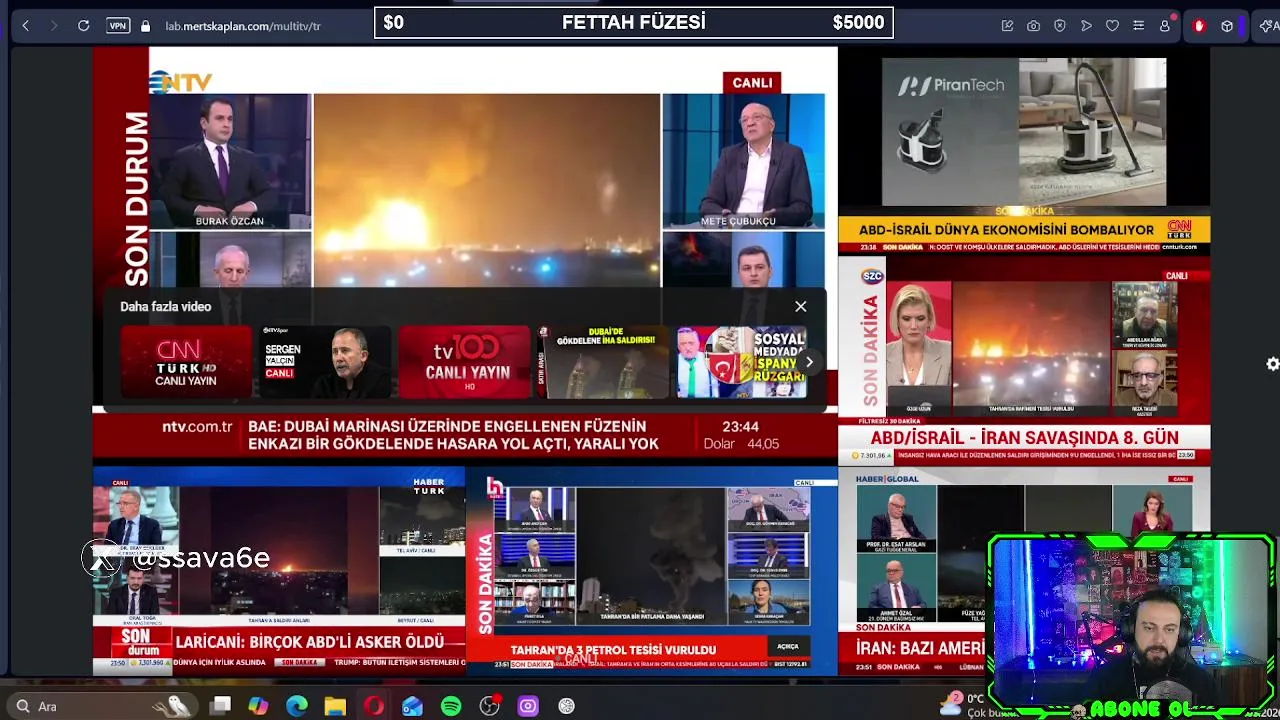Switch to Opera in the taskbar
Screen dimensions: 1280x720
[x=374, y=706]
